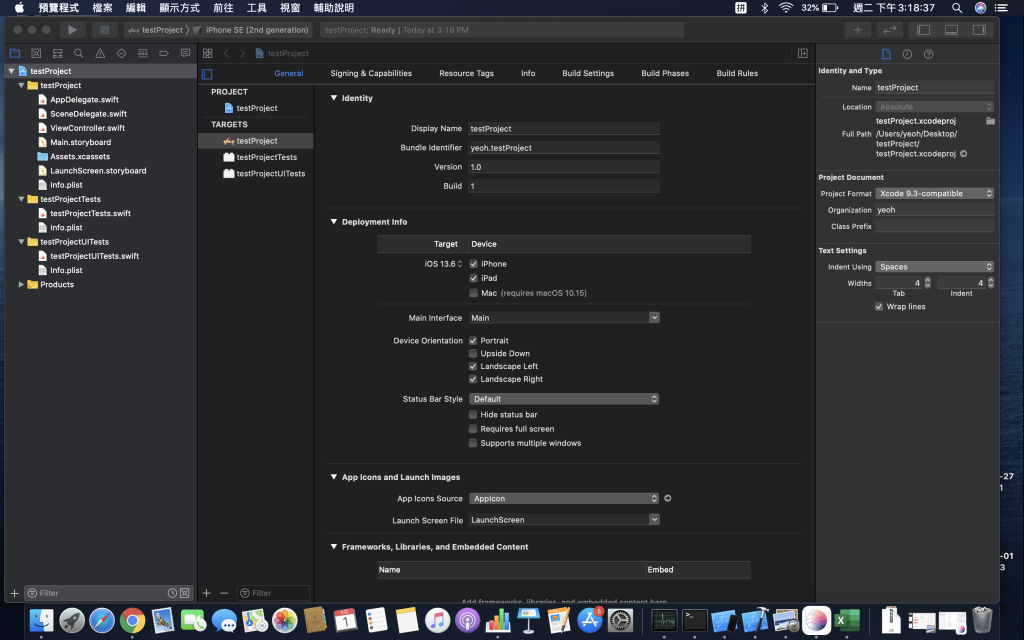Open the App Icons Source dropdown
The height and width of the screenshot is (640, 1024).
pyautogui.click(x=564, y=498)
